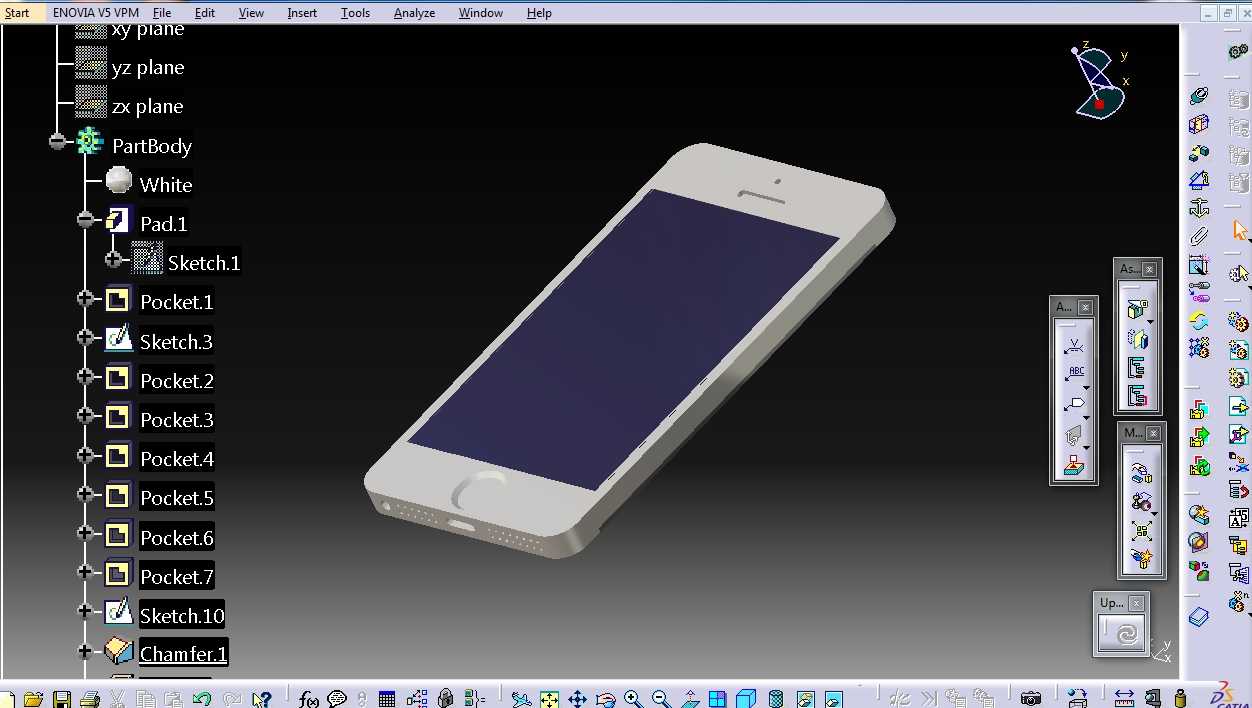Collapse the Pad.1 node
Screen dimensions: 1252x708
[x=86, y=220]
